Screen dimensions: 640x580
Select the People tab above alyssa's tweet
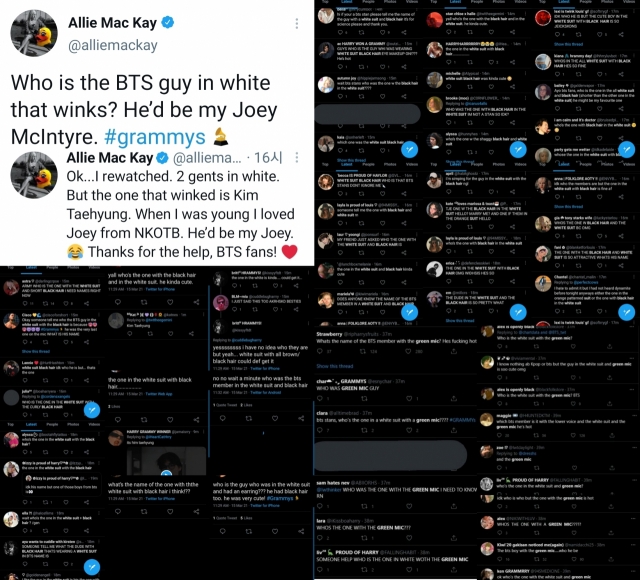tap(52, 424)
